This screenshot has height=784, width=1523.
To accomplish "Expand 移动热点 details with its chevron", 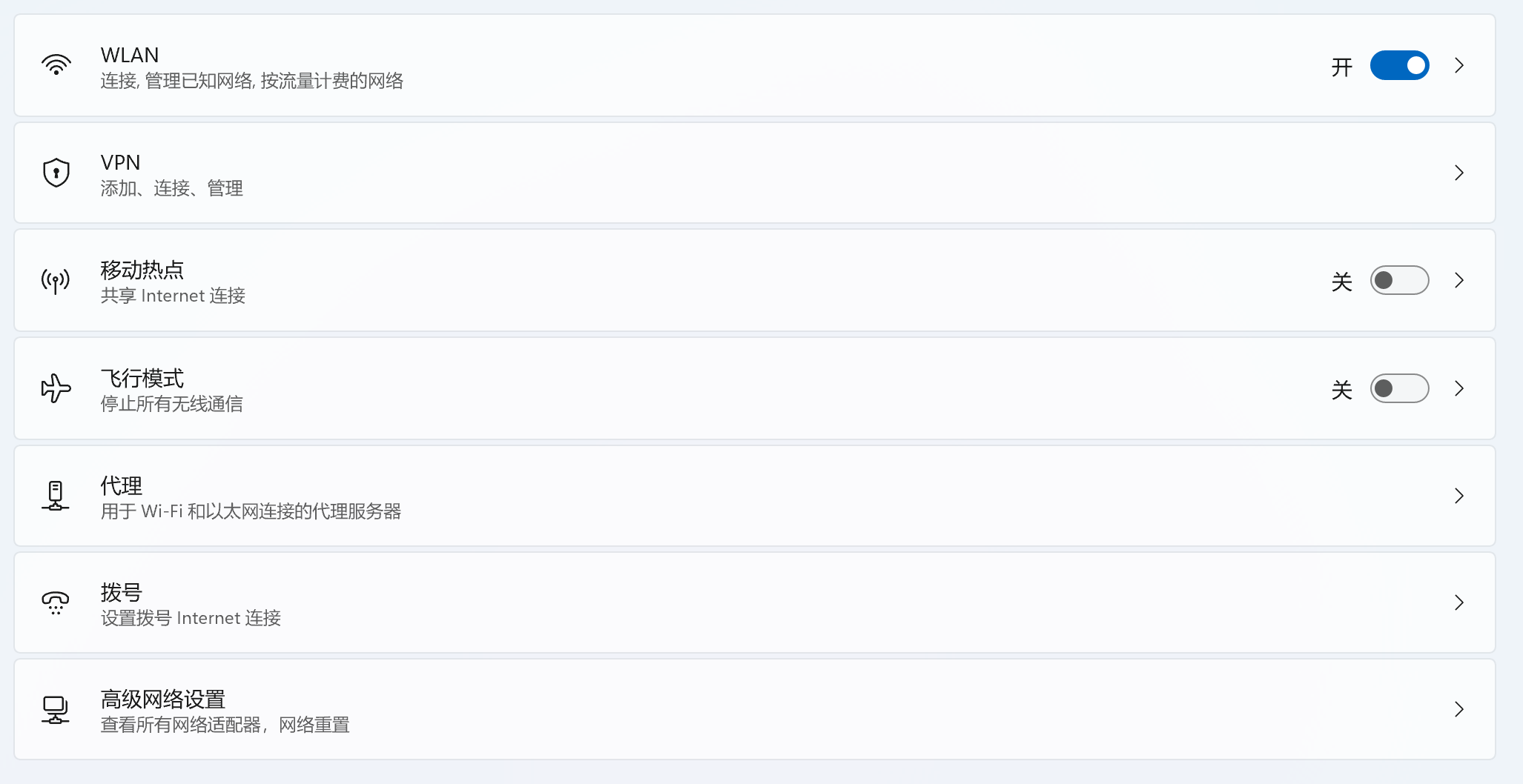I will [x=1459, y=280].
